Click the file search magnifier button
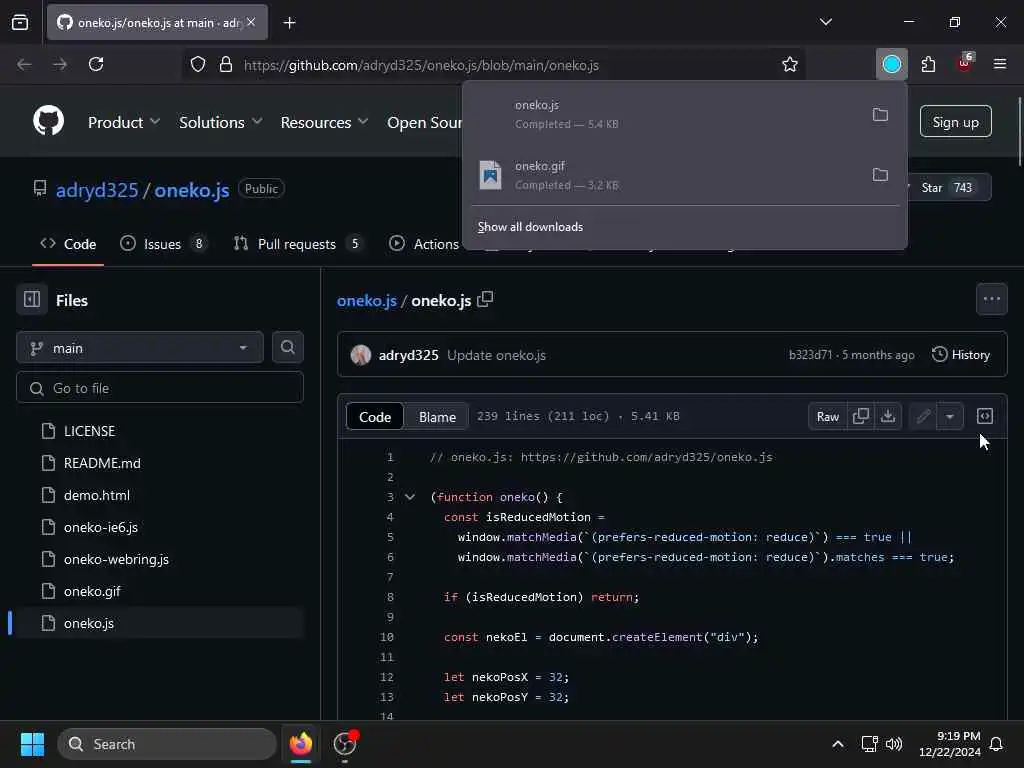Image resolution: width=1024 pixels, height=768 pixels. pyautogui.click(x=287, y=347)
